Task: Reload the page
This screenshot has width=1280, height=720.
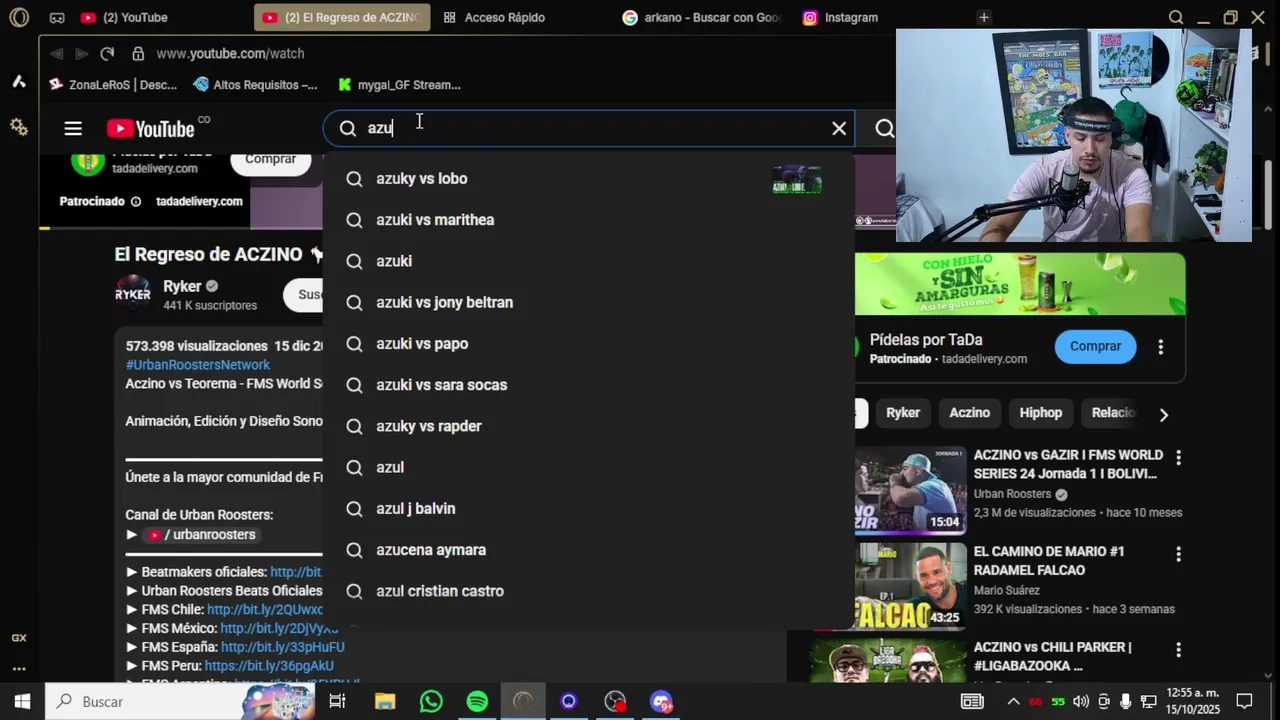Action: click(x=107, y=53)
